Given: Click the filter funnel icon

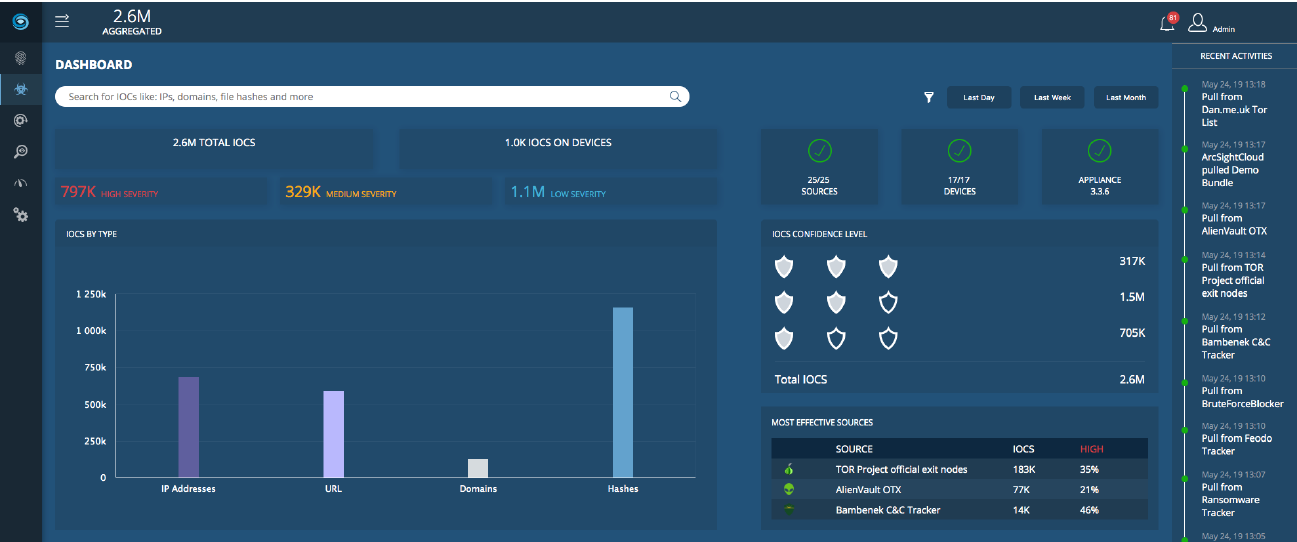Looking at the screenshot, I should (928, 97).
